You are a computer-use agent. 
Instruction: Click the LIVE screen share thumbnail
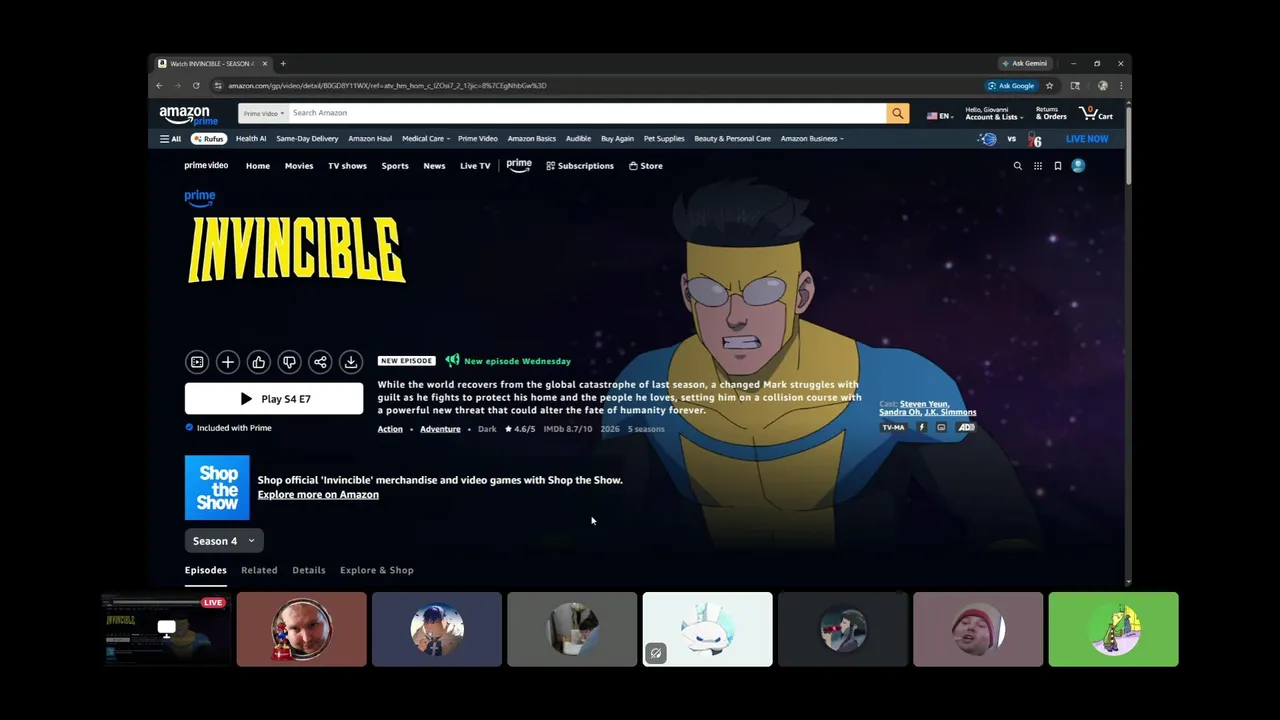tap(166, 629)
